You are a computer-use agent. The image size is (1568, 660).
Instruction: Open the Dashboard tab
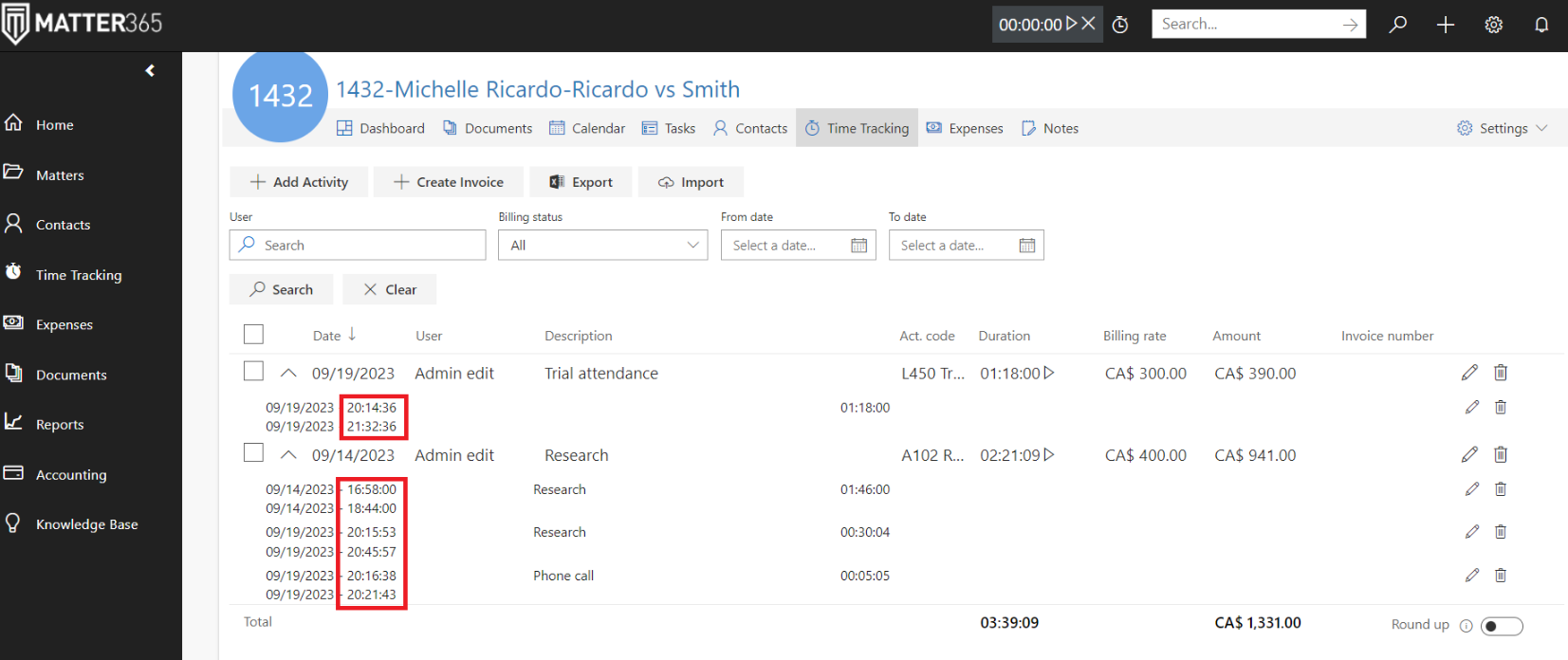[x=380, y=128]
